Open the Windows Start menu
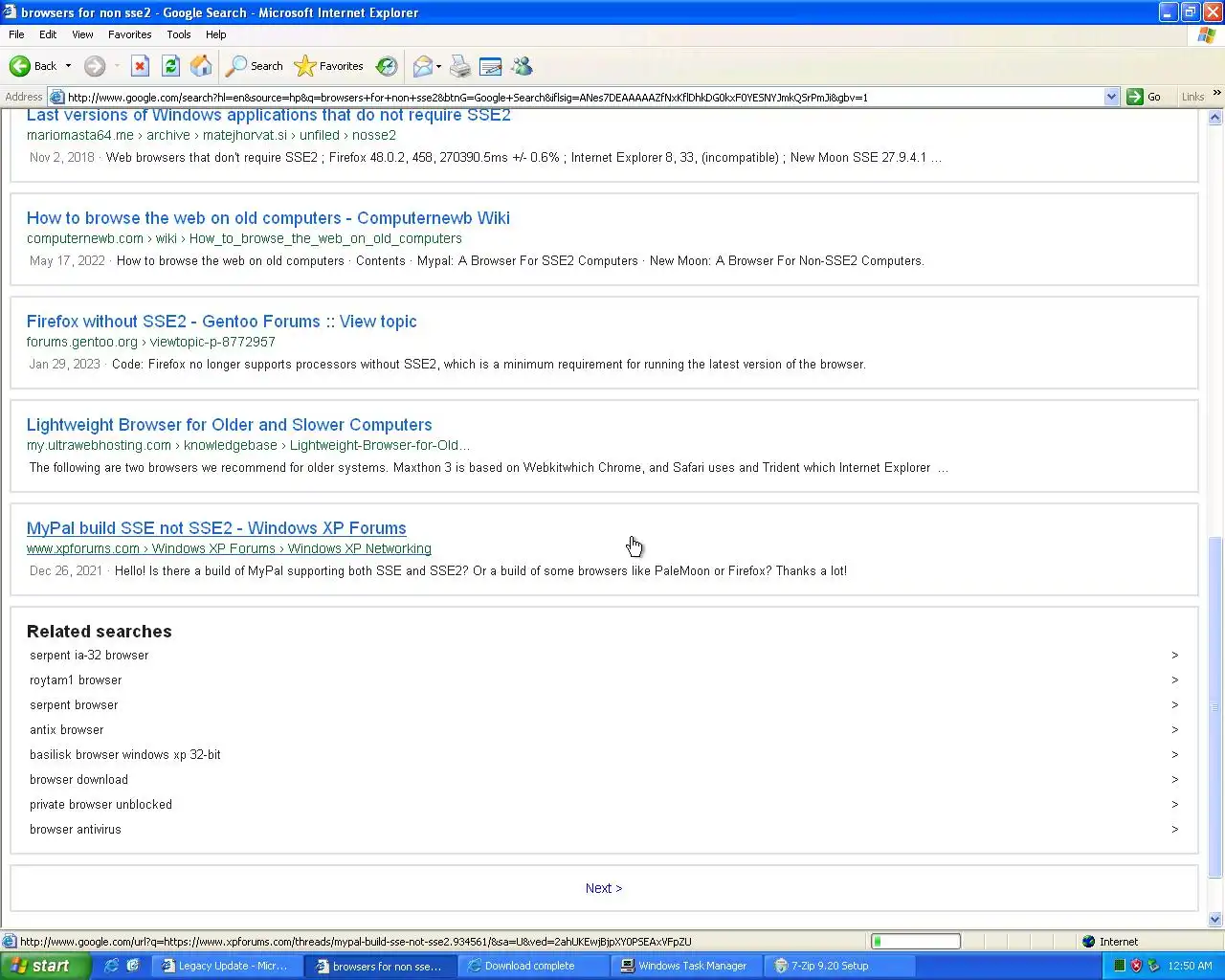Screen dimensions: 1225x980 tap(45, 966)
